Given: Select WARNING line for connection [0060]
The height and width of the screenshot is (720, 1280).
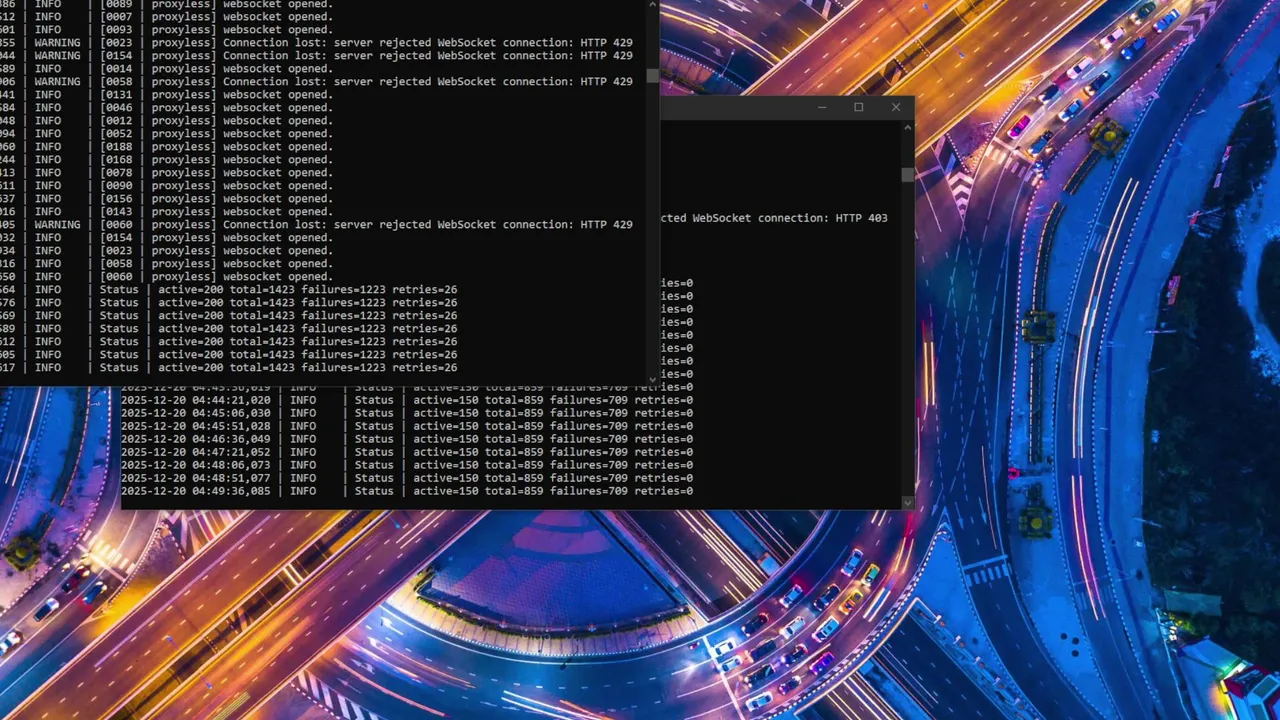Looking at the screenshot, I should (x=316, y=225).
